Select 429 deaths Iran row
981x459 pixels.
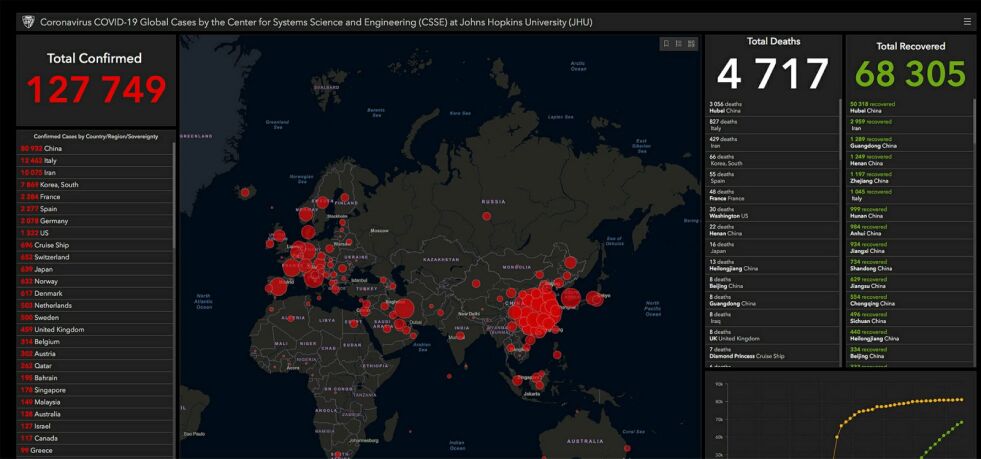(x=773, y=143)
